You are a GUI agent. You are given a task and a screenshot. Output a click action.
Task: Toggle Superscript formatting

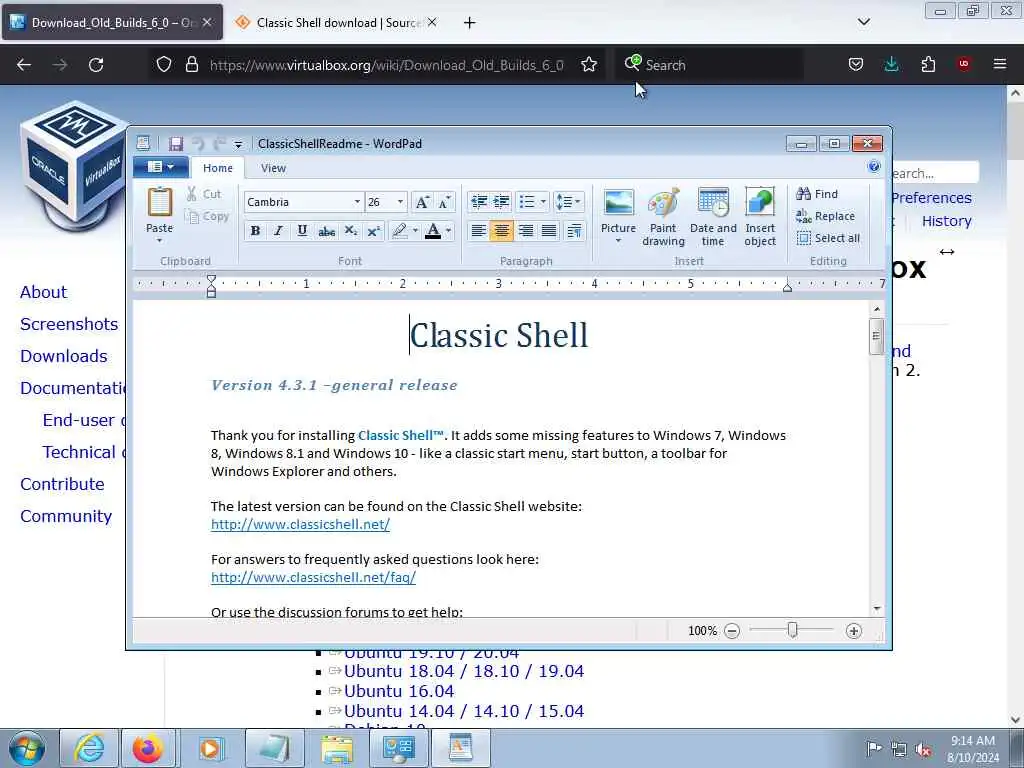point(374,231)
